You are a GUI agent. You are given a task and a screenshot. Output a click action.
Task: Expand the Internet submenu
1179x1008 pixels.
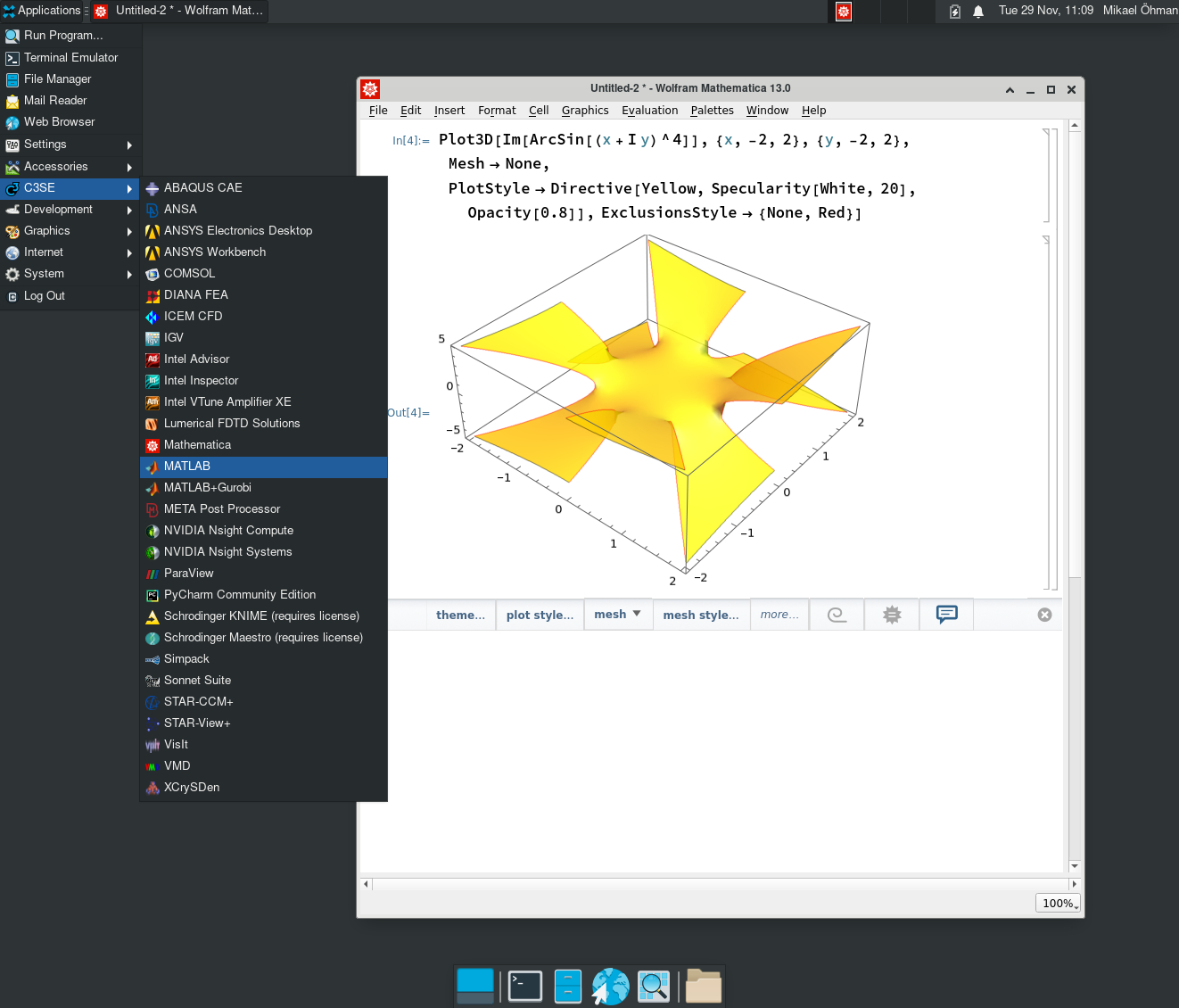(70, 252)
